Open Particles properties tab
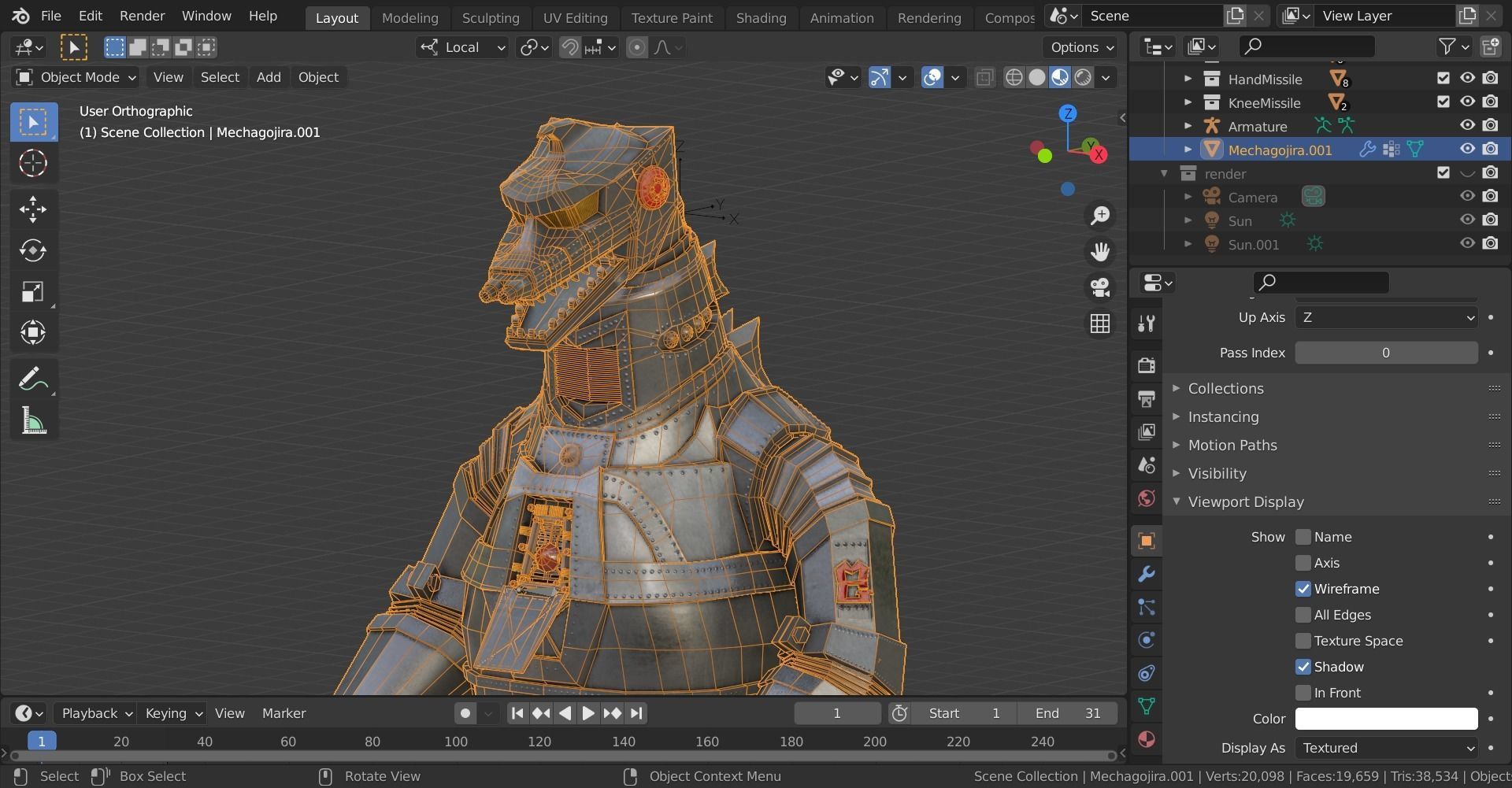 pyautogui.click(x=1147, y=607)
